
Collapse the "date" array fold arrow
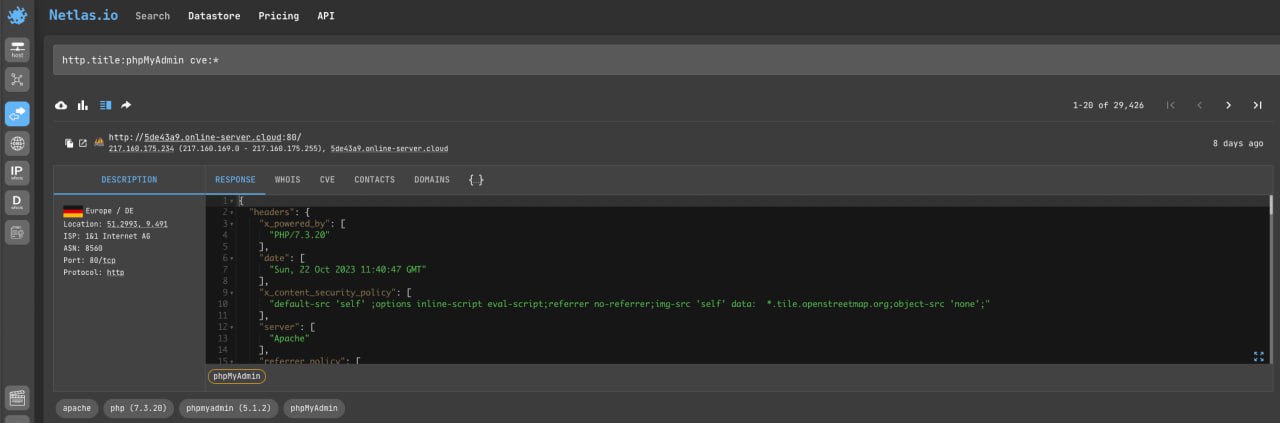pos(231,258)
